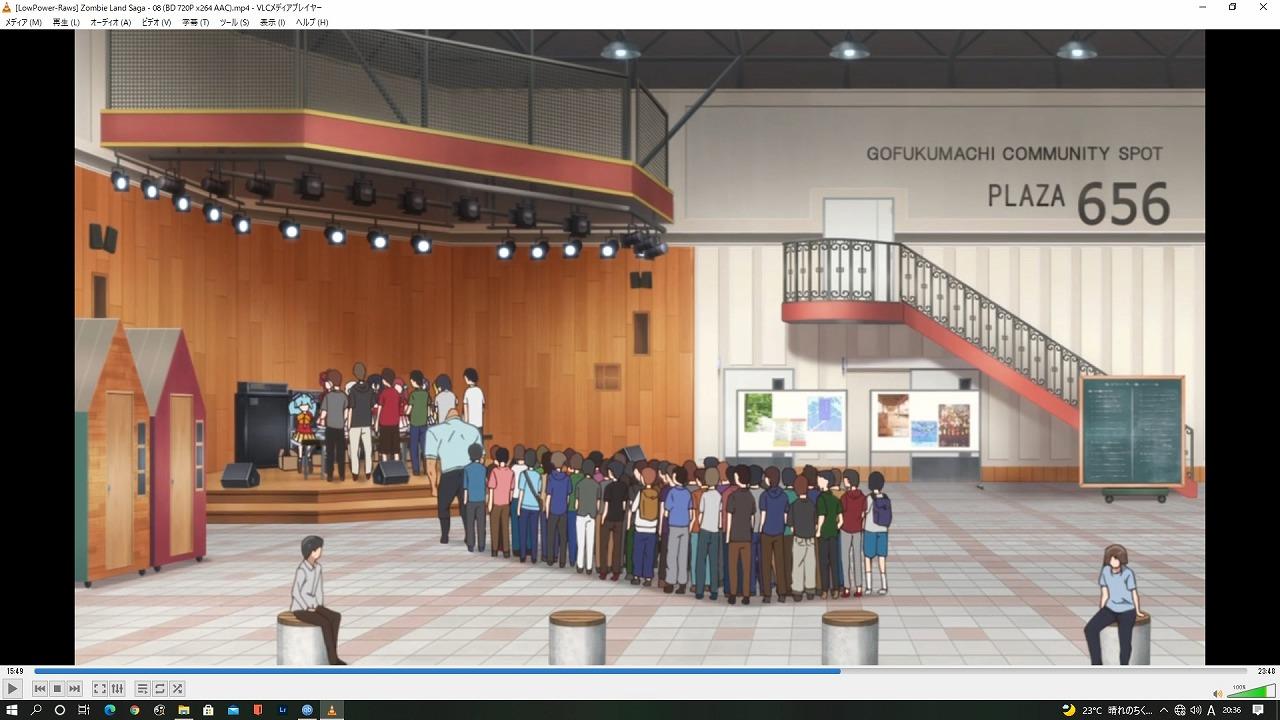Open the 再生 (L) playback menu

click(x=66, y=22)
